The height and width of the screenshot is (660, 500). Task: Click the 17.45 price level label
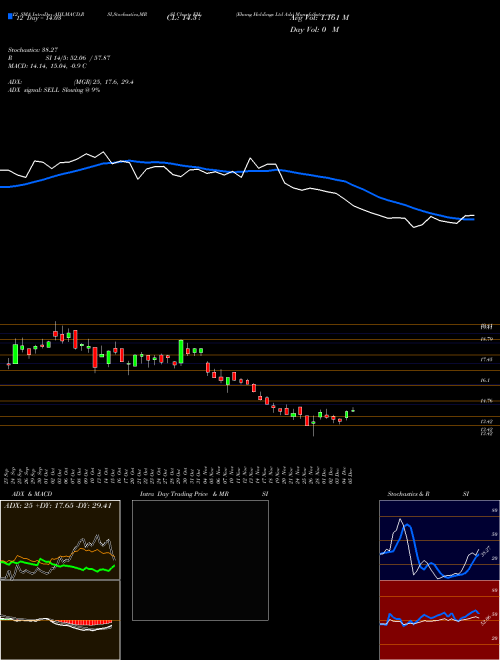click(486, 359)
